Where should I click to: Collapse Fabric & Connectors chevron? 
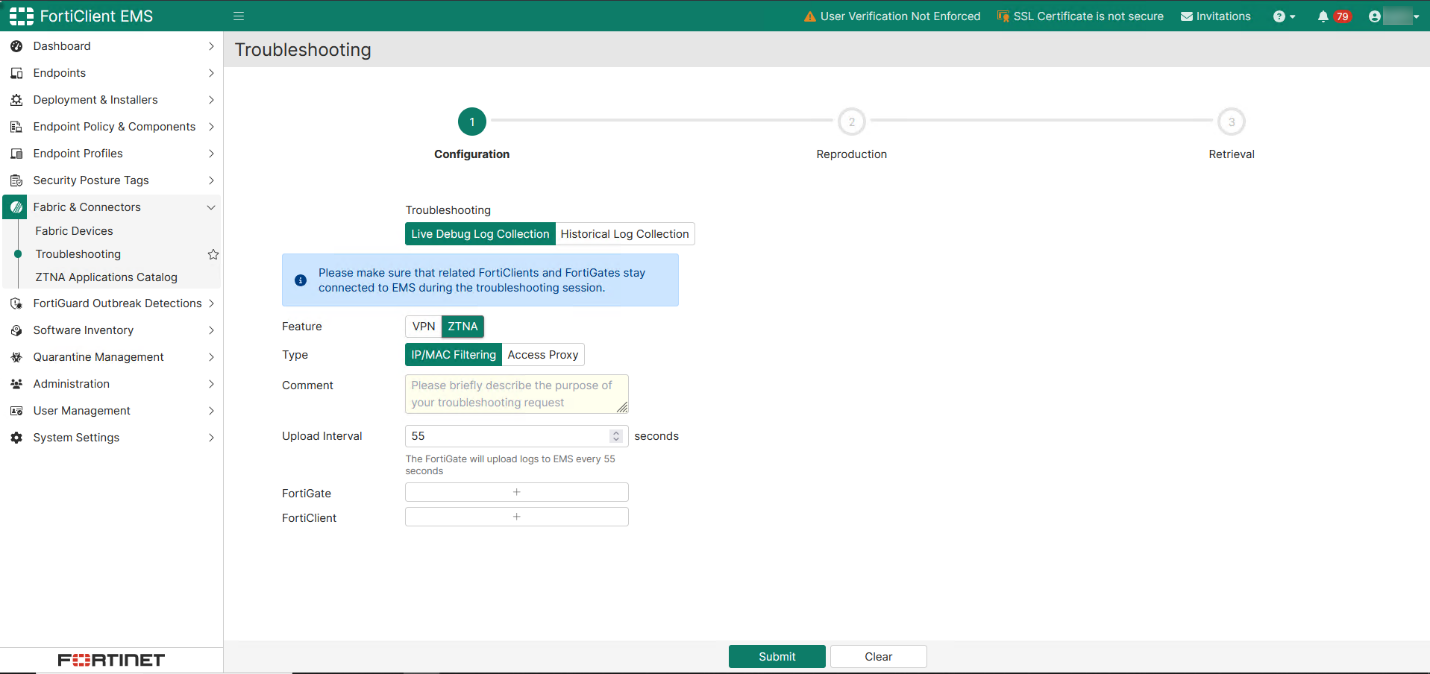tap(211, 207)
